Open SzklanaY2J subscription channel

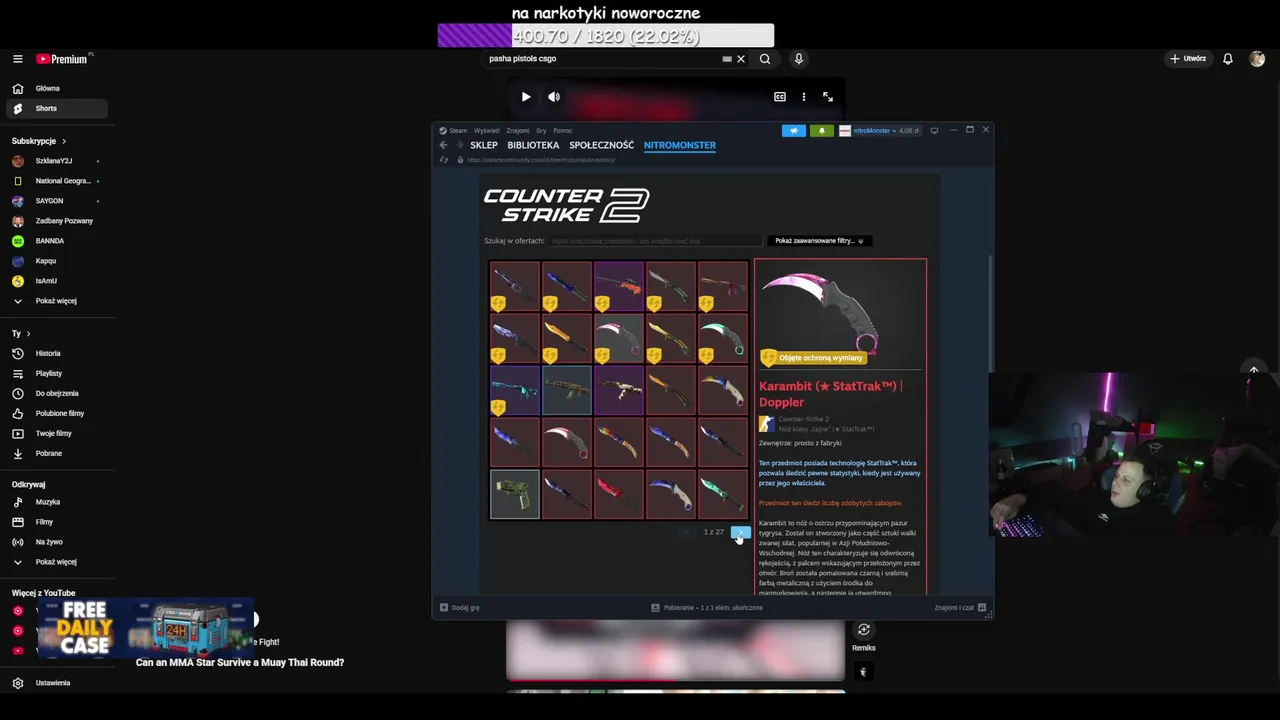click(58, 161)
